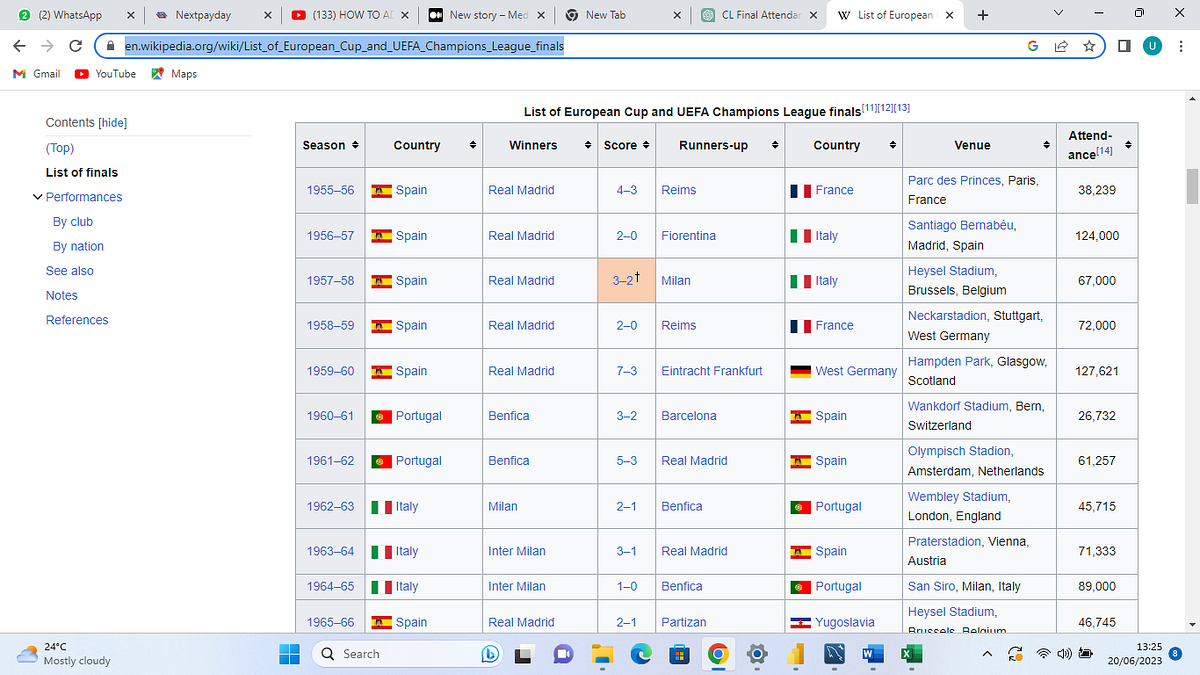
Task: Close the WhatsApp tab
Action: point(130,15)
